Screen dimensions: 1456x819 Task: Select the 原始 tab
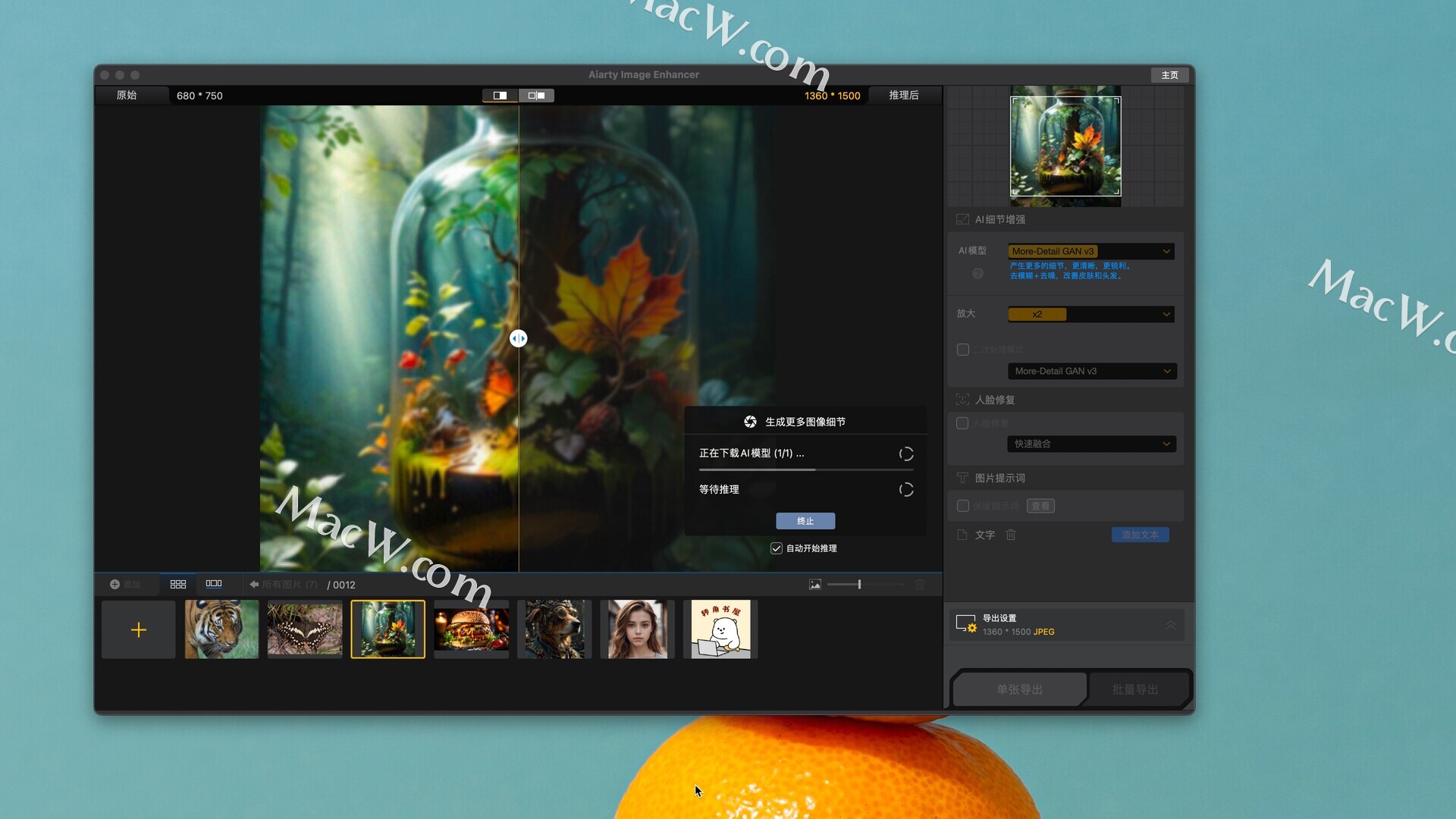[127, 95]
